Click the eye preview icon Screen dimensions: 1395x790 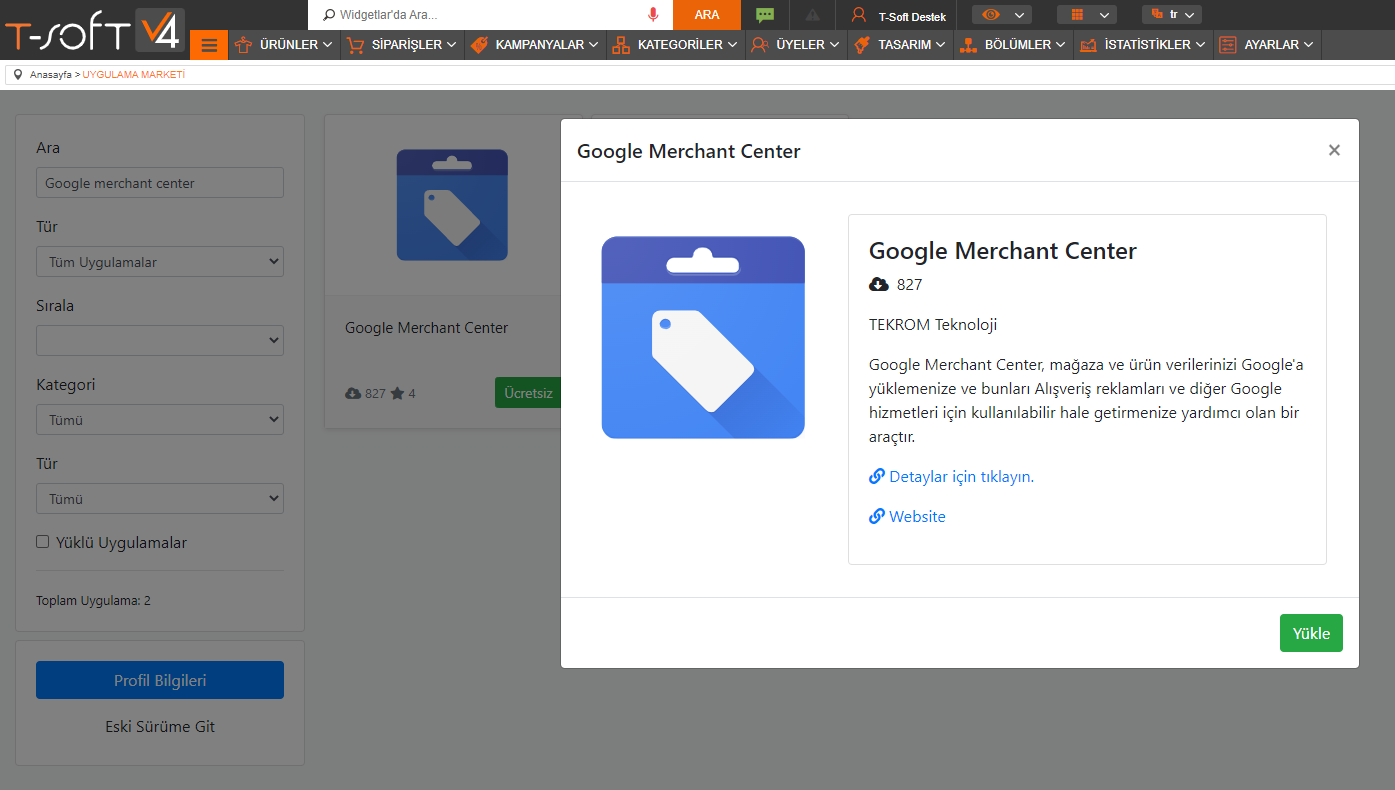(991, 14)
